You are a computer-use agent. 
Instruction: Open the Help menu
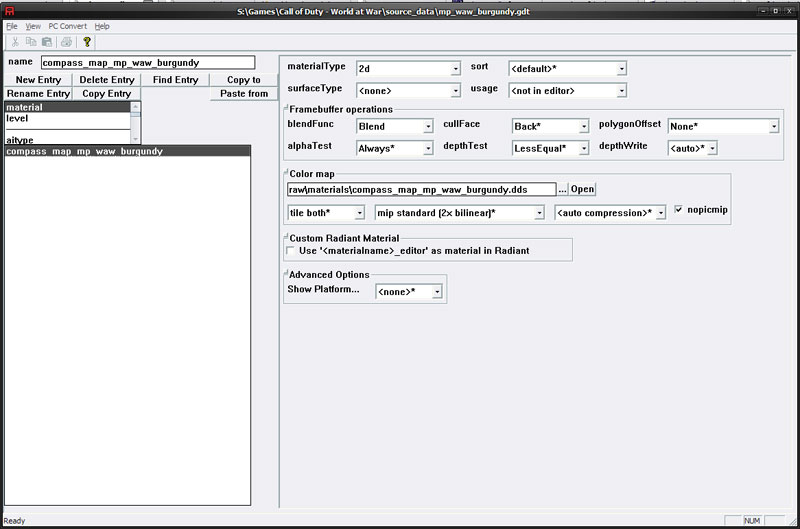coord(102,26)
